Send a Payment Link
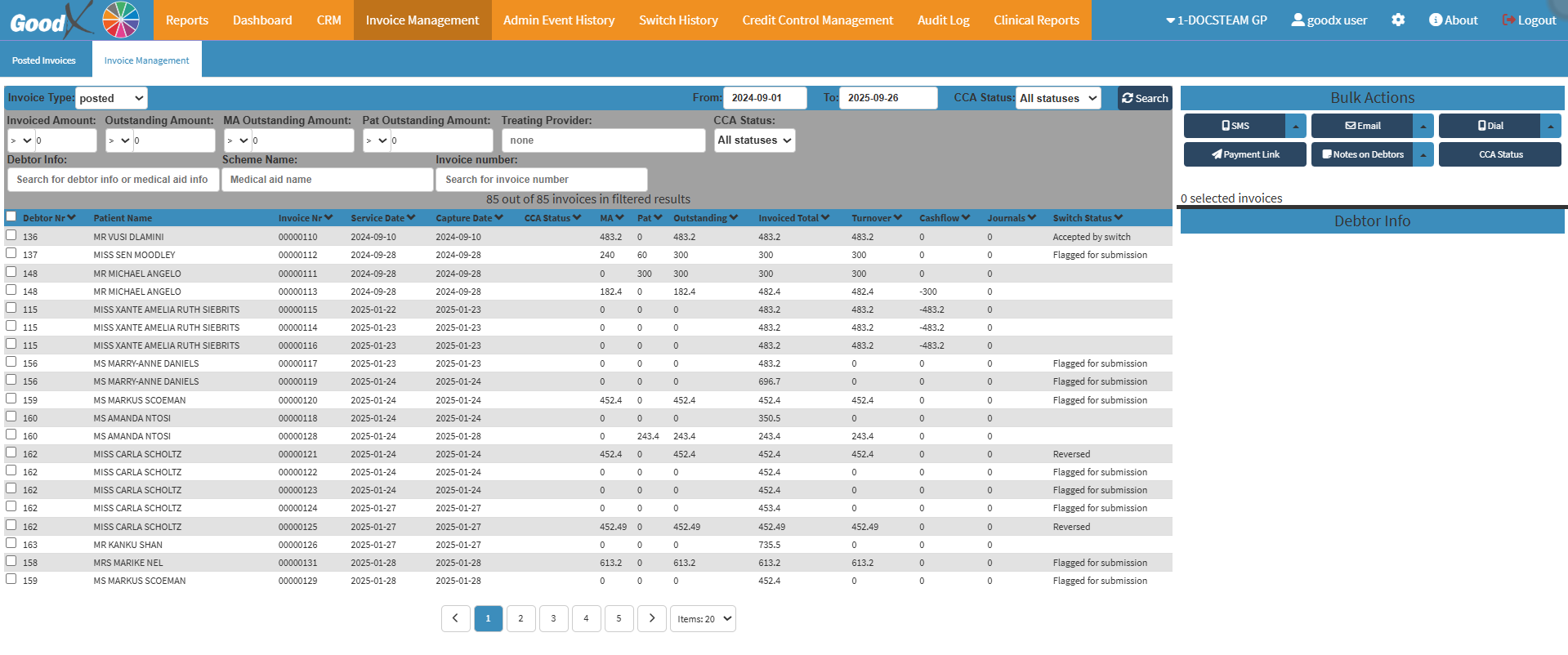 click(x=1244, y=154)
